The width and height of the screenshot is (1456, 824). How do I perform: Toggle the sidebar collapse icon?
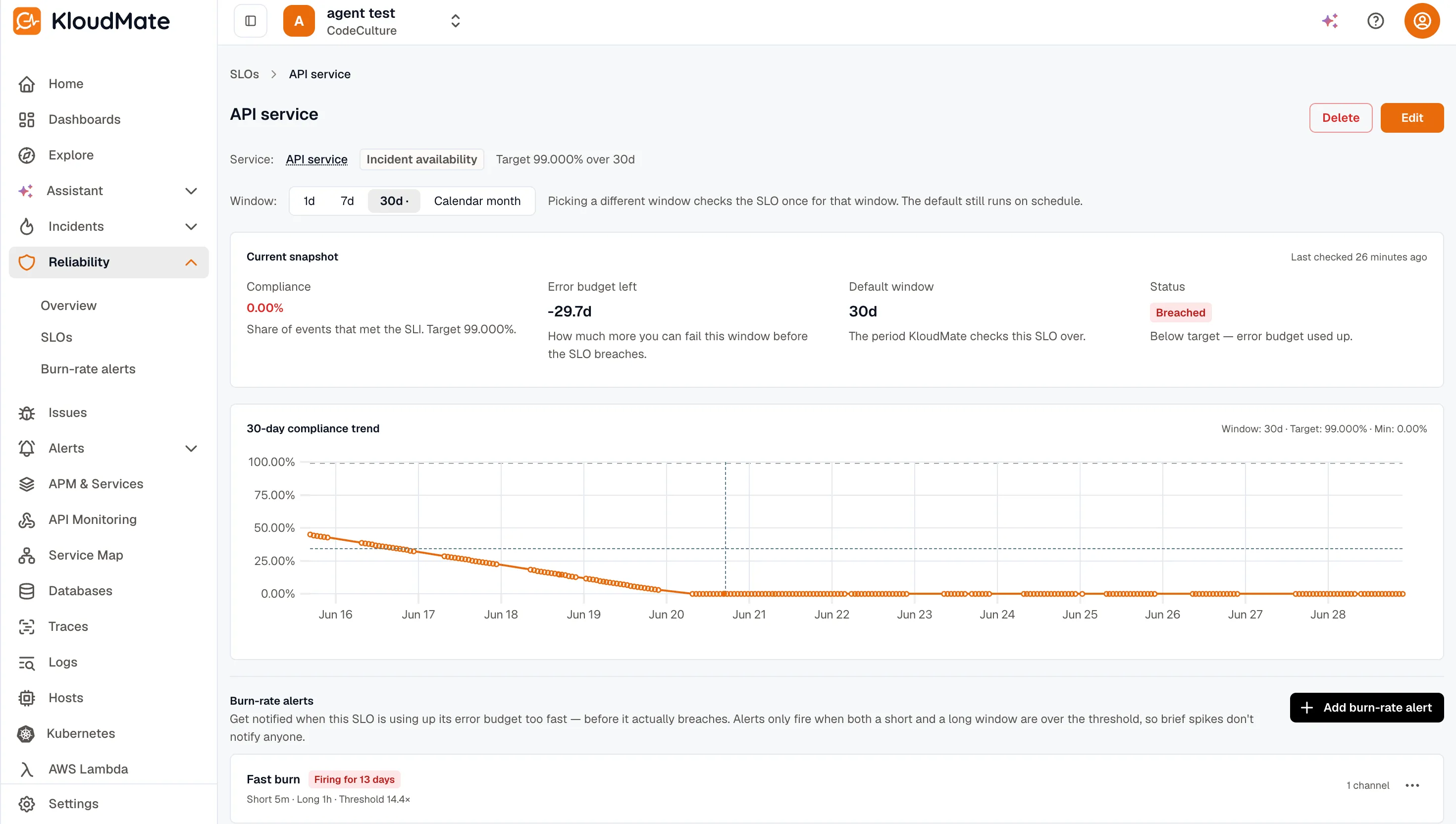tap(251, 21)
